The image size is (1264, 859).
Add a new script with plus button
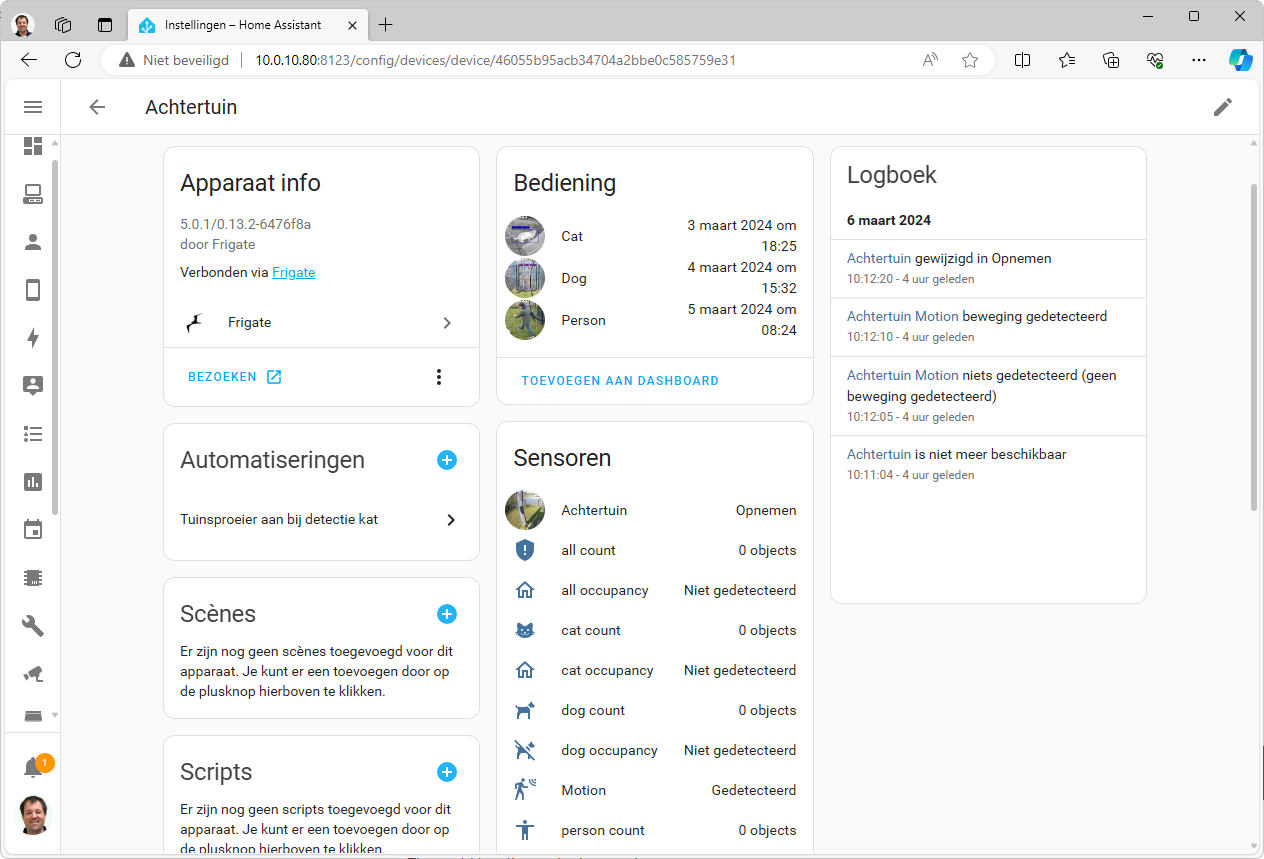pos(447,772)
